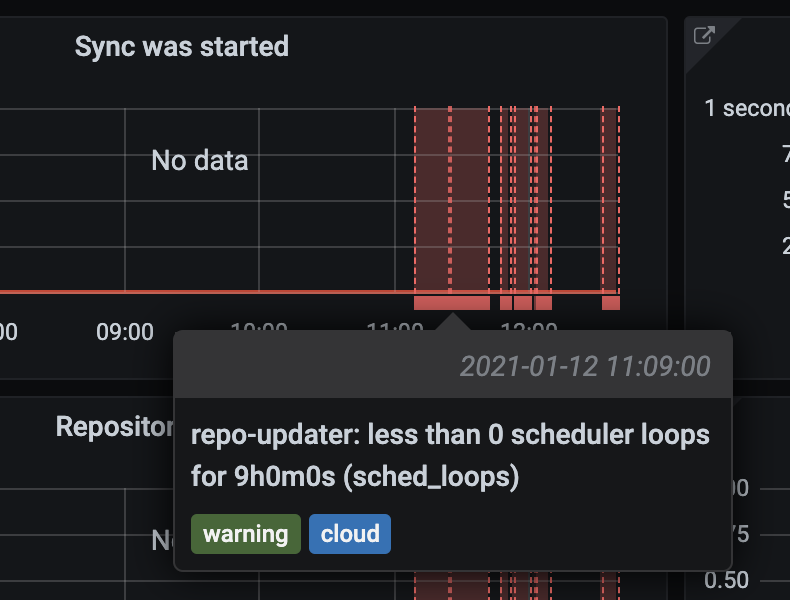Click the repo-updater scheduler loops alert text
This screenshot has height=600, width=790.
[450, 455]
